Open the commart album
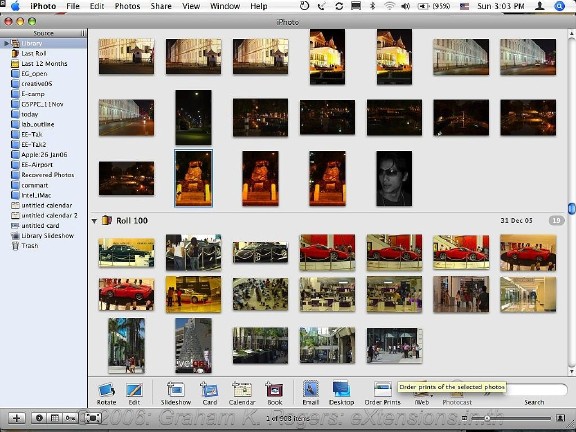The image size is (576, 432). (35, 185)
